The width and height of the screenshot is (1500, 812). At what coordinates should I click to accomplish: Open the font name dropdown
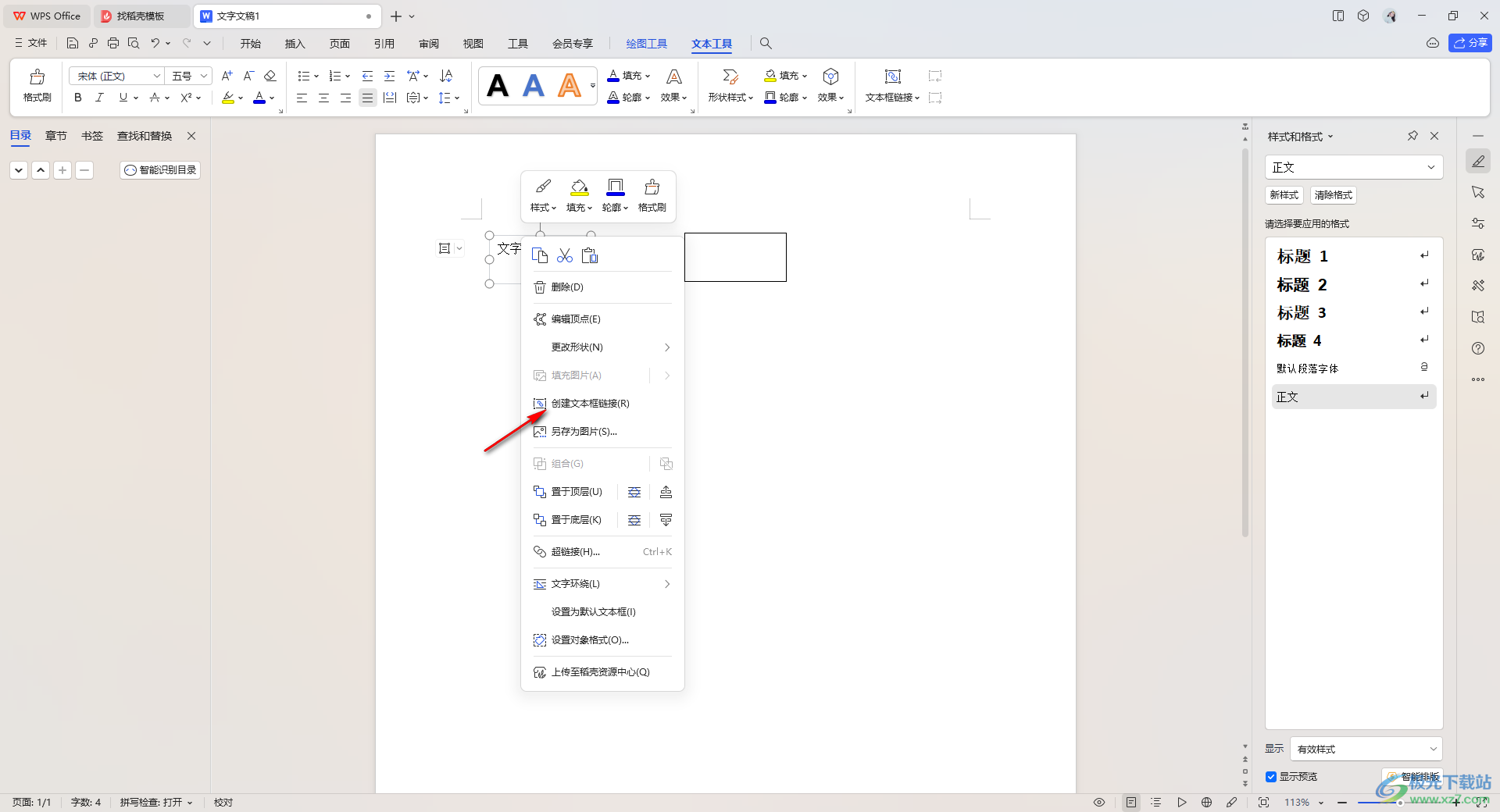point(156,76)
